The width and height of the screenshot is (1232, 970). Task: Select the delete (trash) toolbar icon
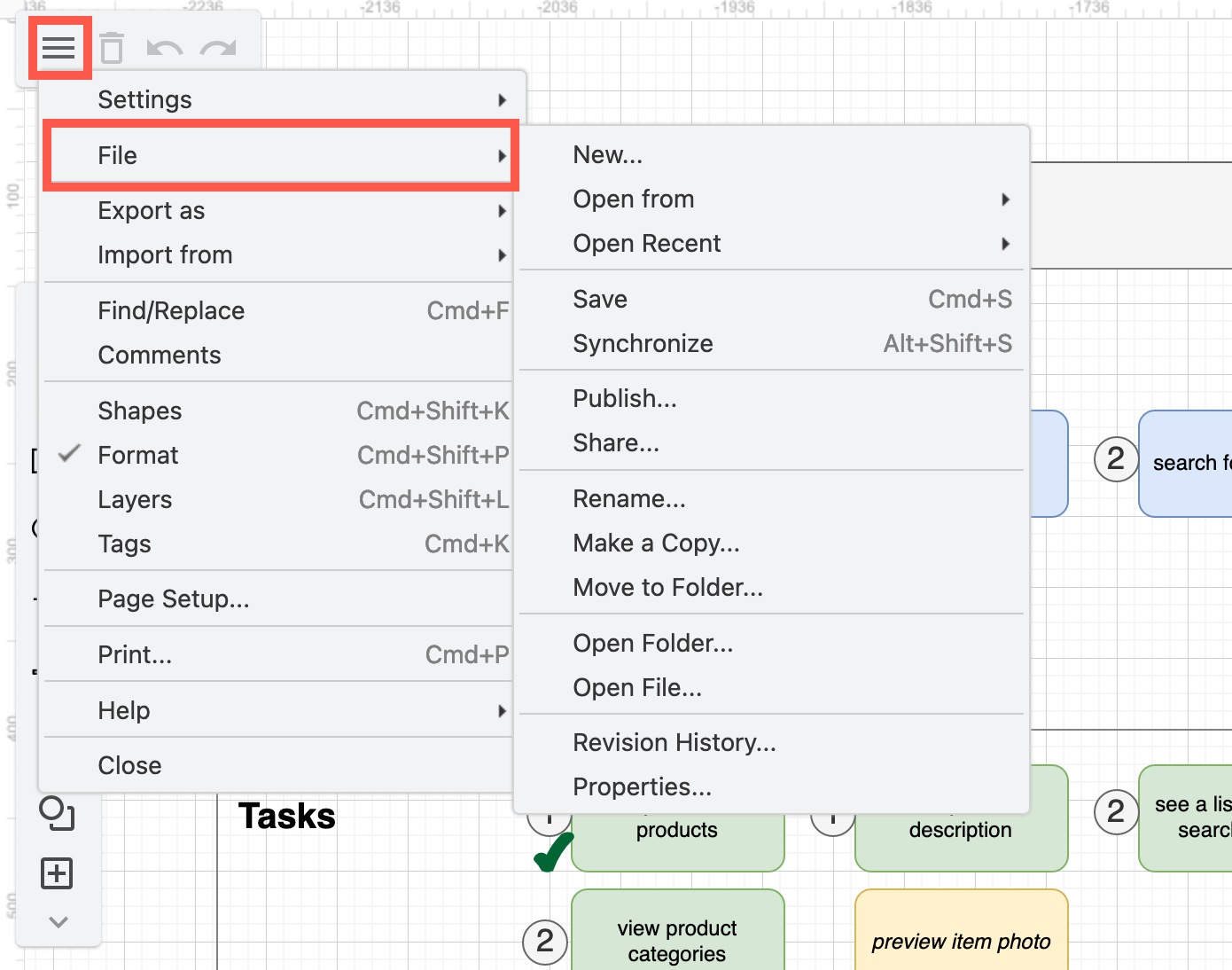point(111,48)
